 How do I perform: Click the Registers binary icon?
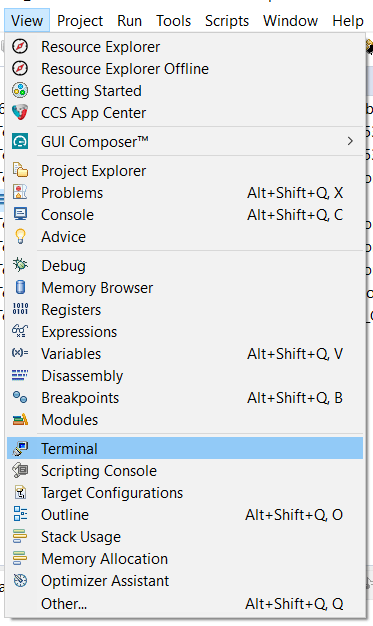click(20, 309)
